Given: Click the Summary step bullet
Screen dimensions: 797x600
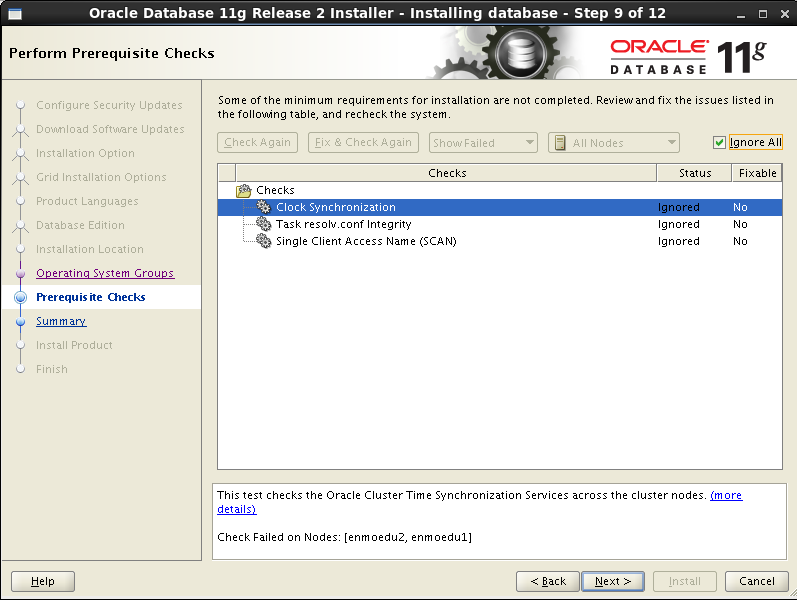Looking at the screenshot, I should (x=20, y=322).
